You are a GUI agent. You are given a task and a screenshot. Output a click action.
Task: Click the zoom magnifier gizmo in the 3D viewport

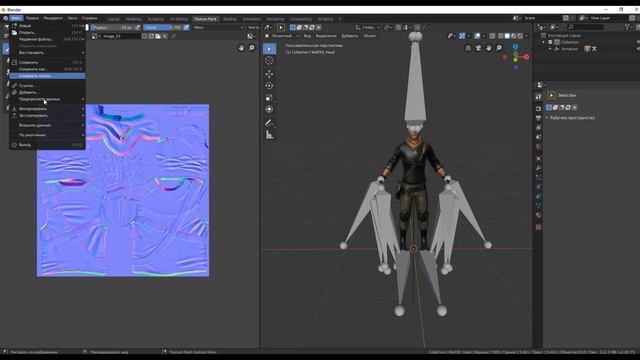499,48
